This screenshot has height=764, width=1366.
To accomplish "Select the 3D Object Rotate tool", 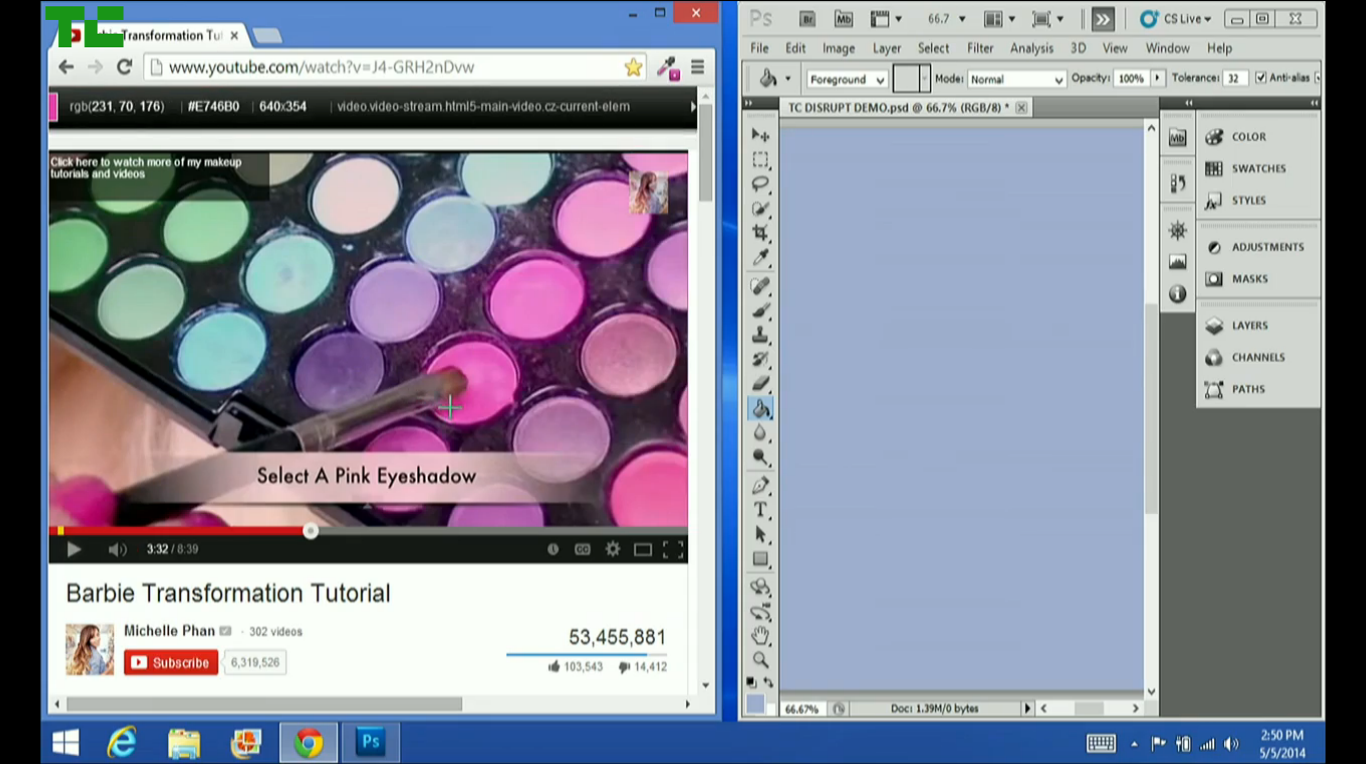I will (761, 587).
